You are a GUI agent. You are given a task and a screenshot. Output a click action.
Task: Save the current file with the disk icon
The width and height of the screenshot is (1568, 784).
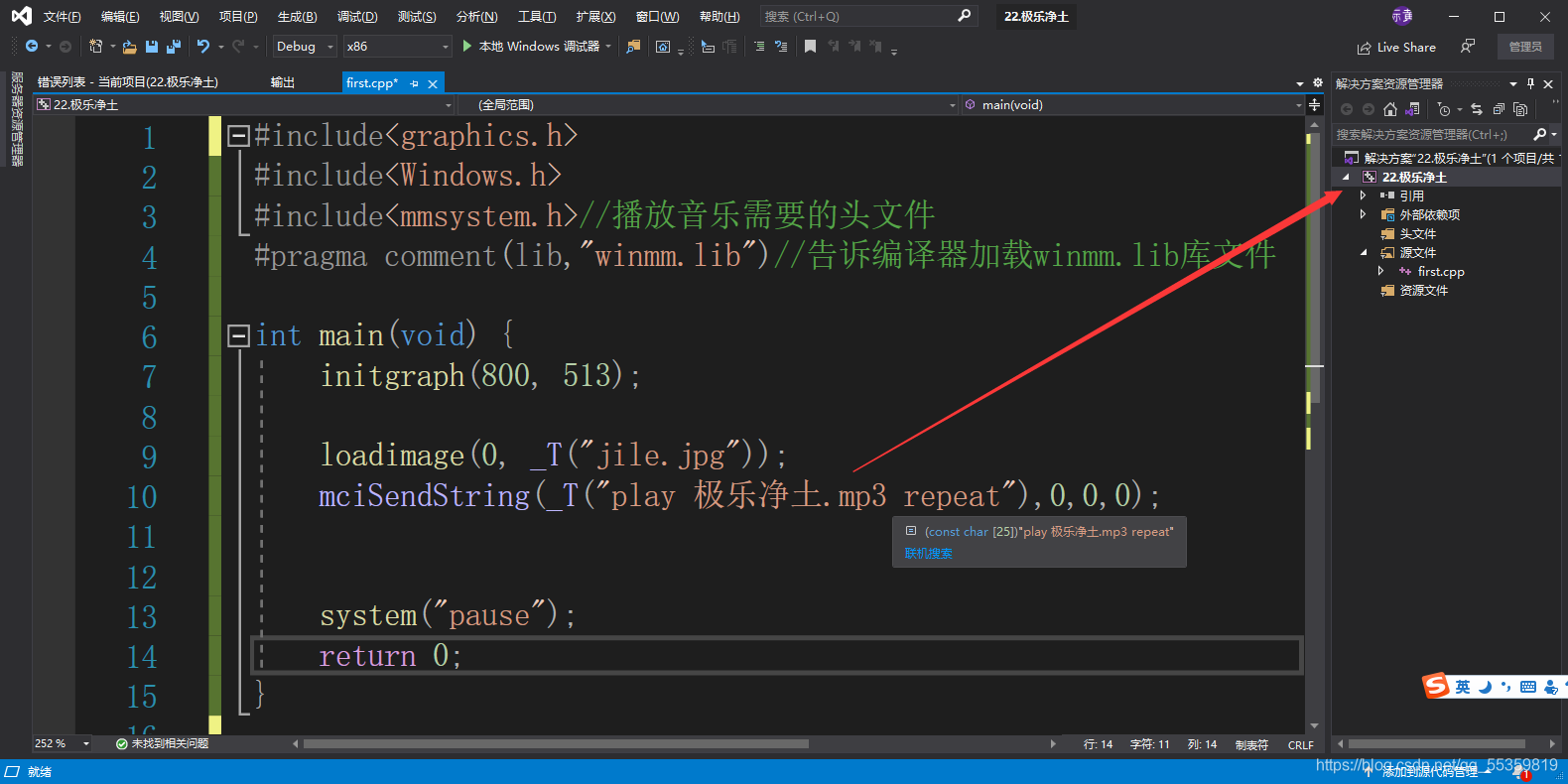[152, 47]
